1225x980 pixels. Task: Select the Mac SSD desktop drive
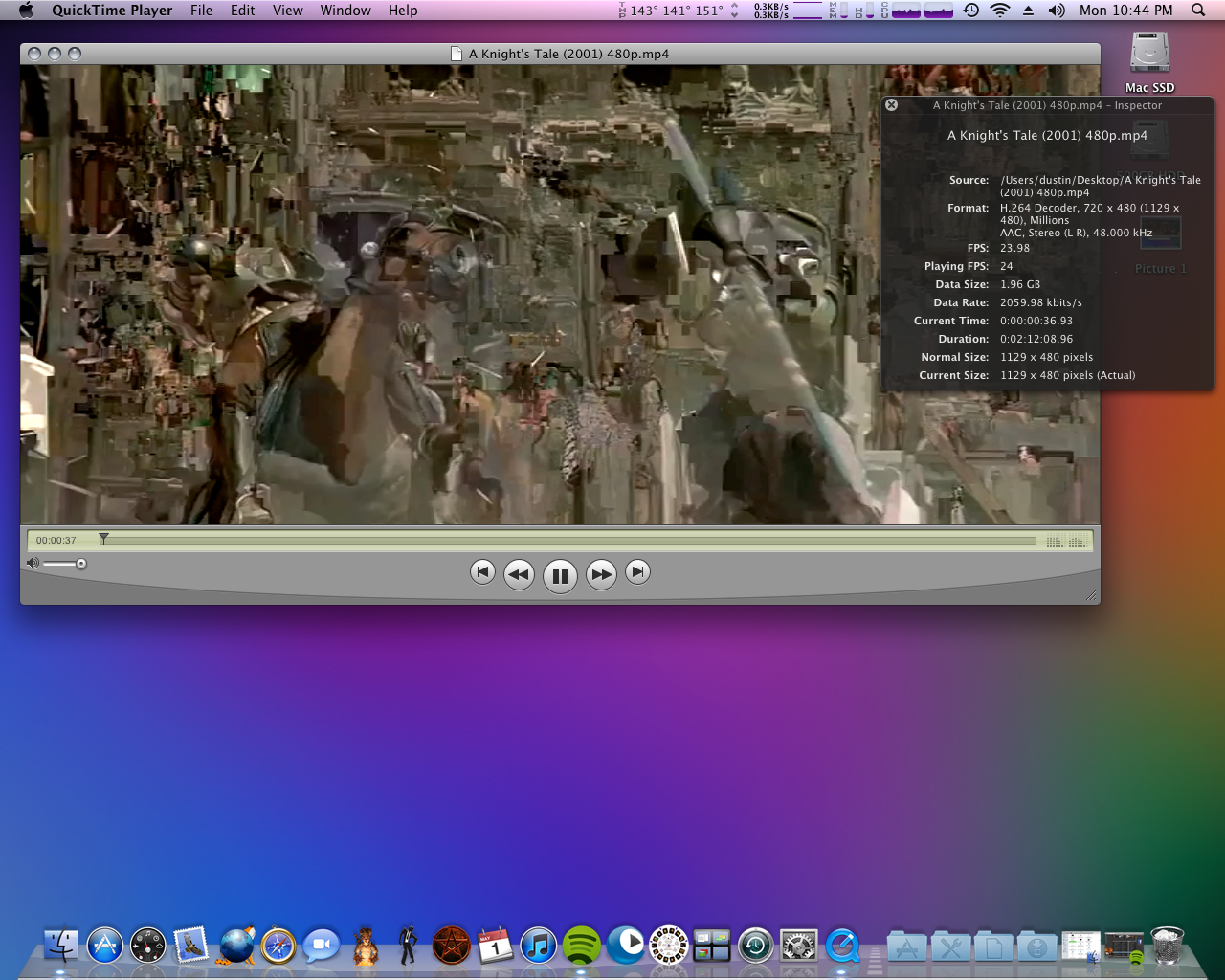pyautogui.click(x=1149, y=62)
